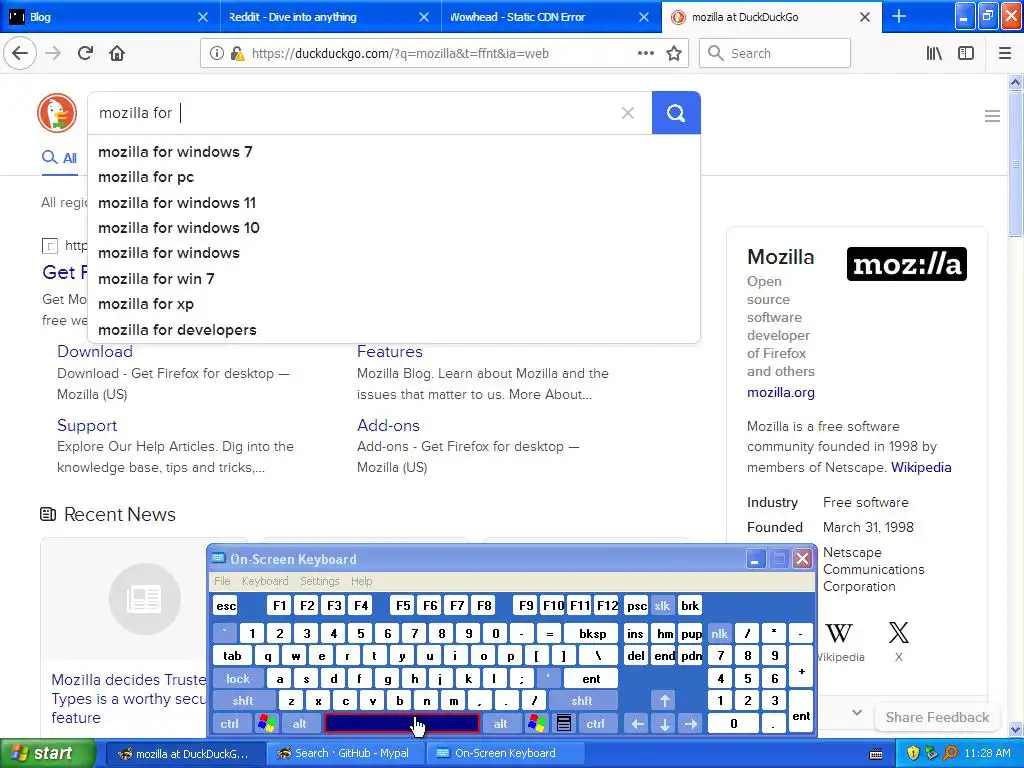Open a new tab with the plus button

899,16
